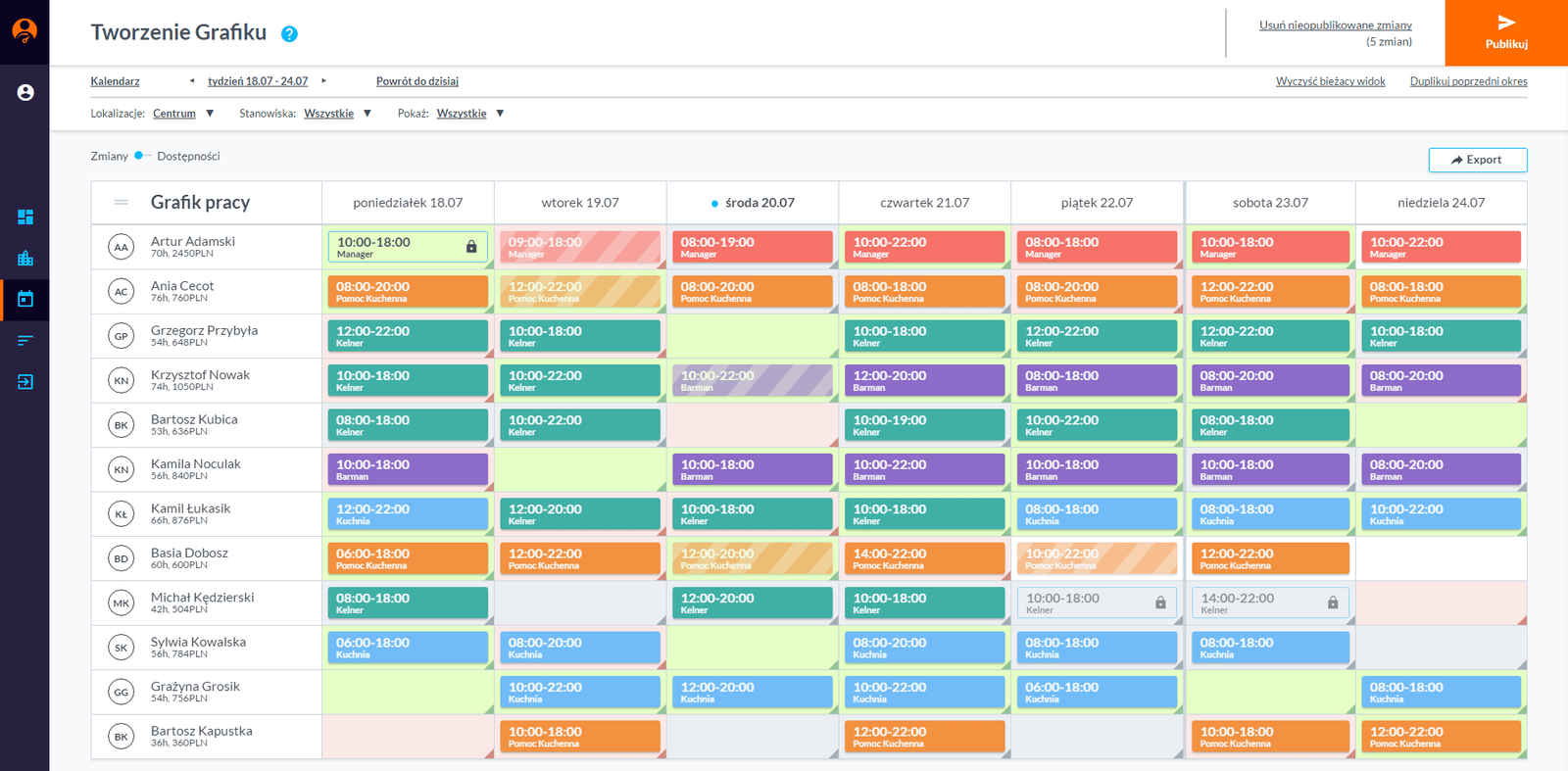Viewport: 1568px width, 771px height.
Task: Click Duplikuj poprzedni okres link
Action: pyautogui.click(x=1468, y=81)
